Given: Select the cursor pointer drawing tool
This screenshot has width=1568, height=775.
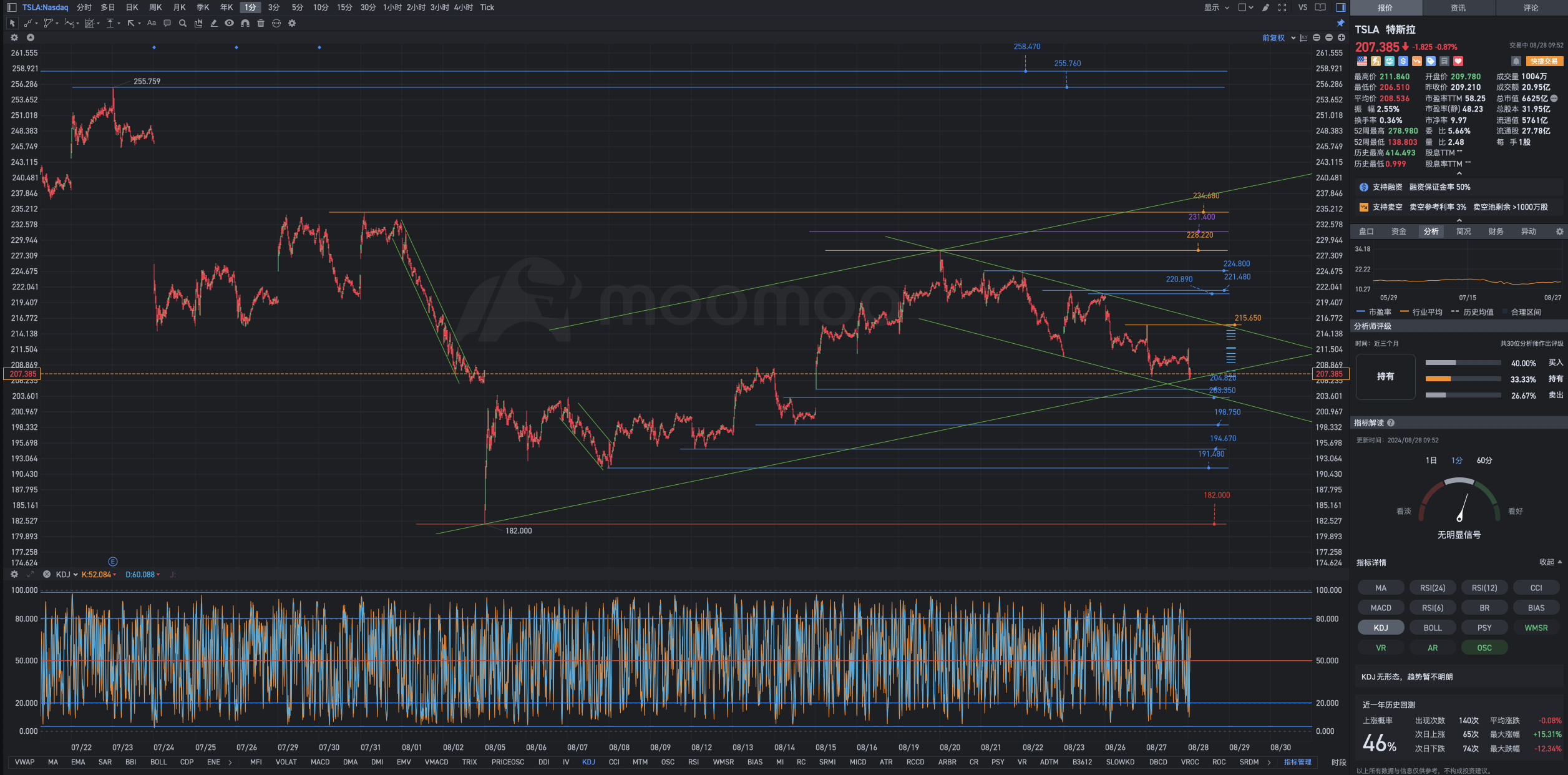Looking at the screenshot, I should click(x=12, y=23).
